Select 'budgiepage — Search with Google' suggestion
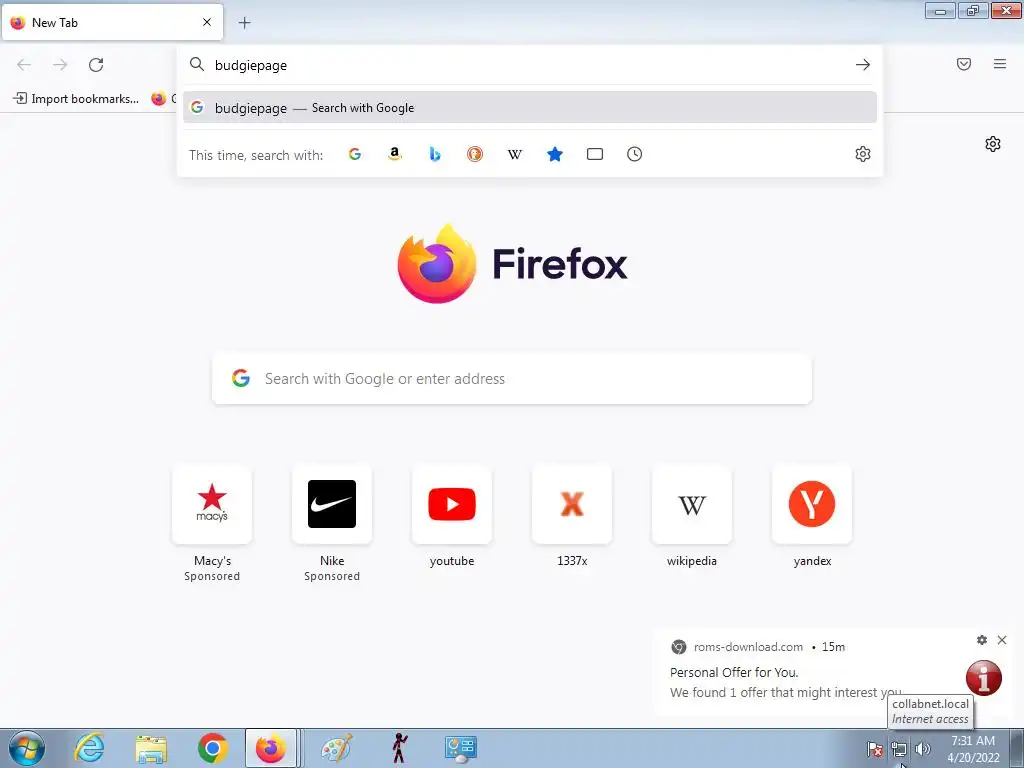 coord(530,108)
